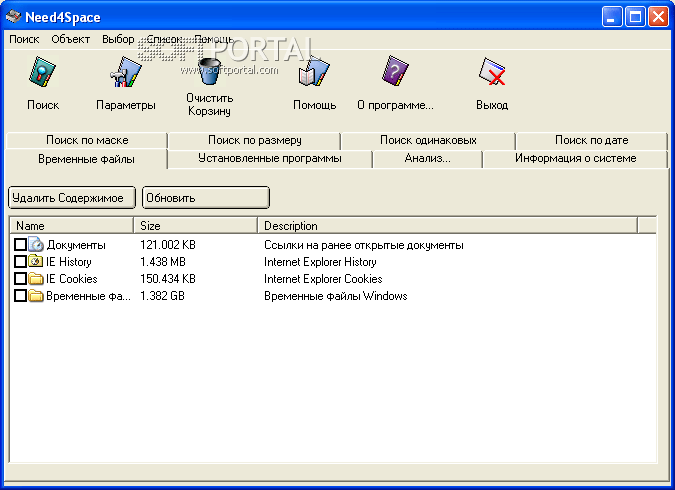
Task: Minimize the Need4Space window
Action: [612, 17]
